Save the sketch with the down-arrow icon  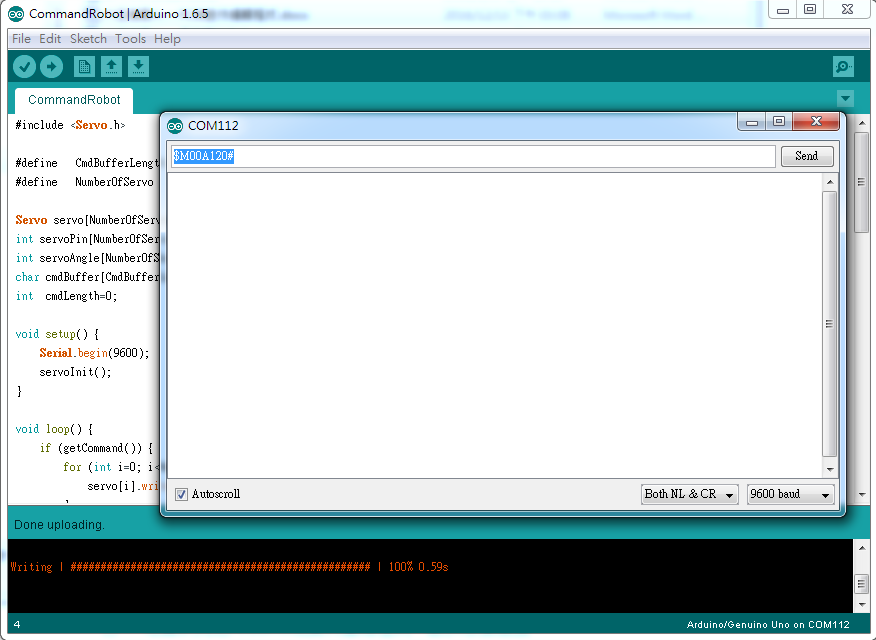138,66
